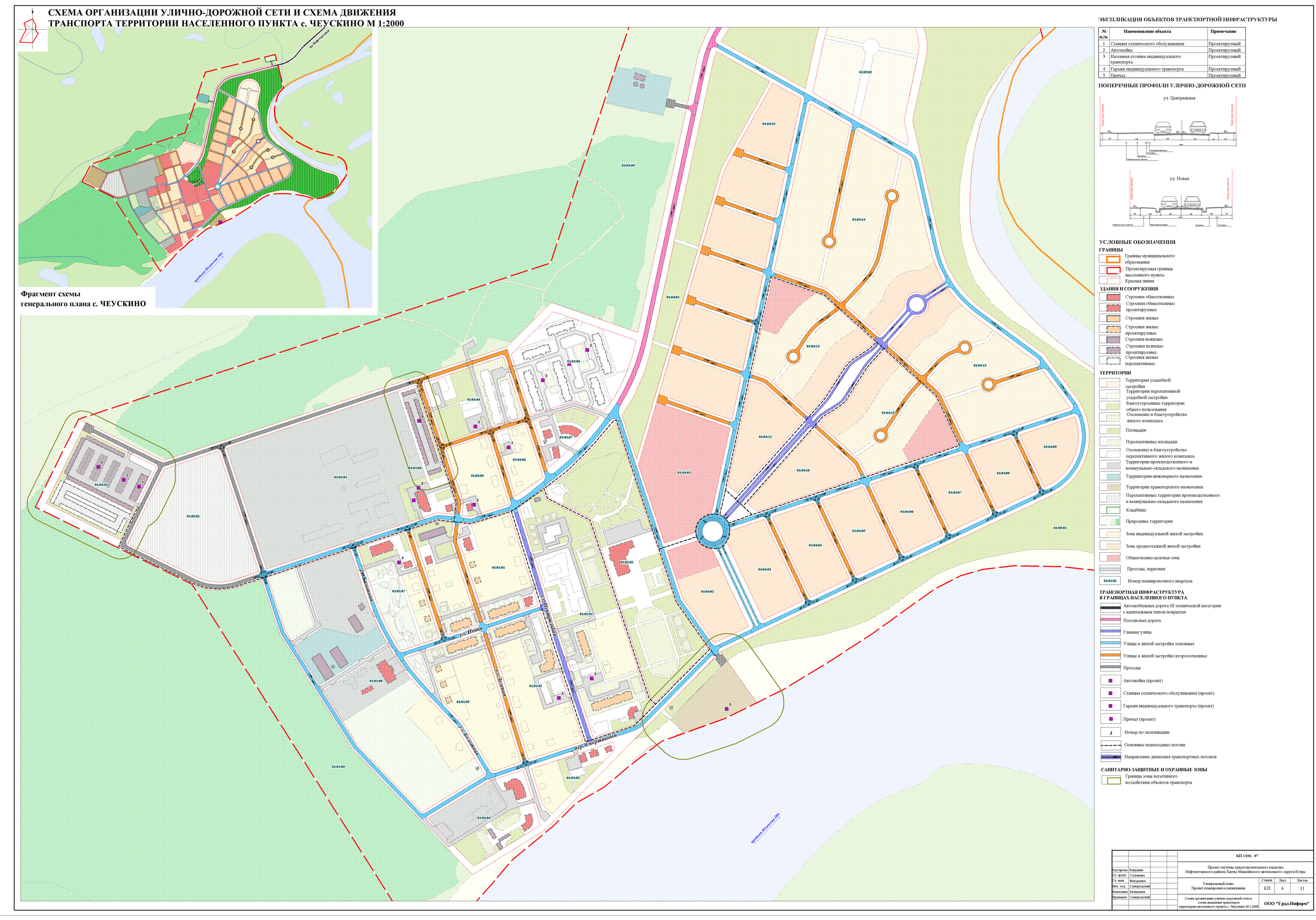This screenshot has width=1316, height=920.
Task: Click the 'Автомойка (проект)' magenta square symbol
Action: tap(1110, 681)
